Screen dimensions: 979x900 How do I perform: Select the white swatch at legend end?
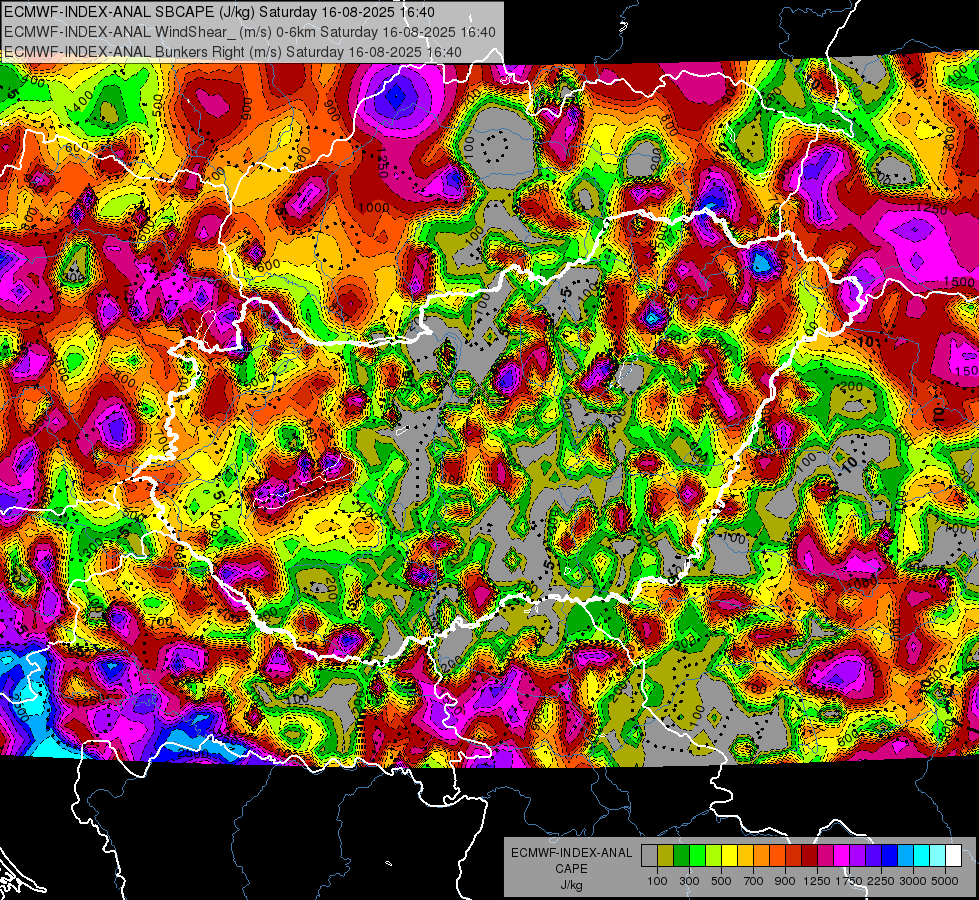(x=954, y=856)
